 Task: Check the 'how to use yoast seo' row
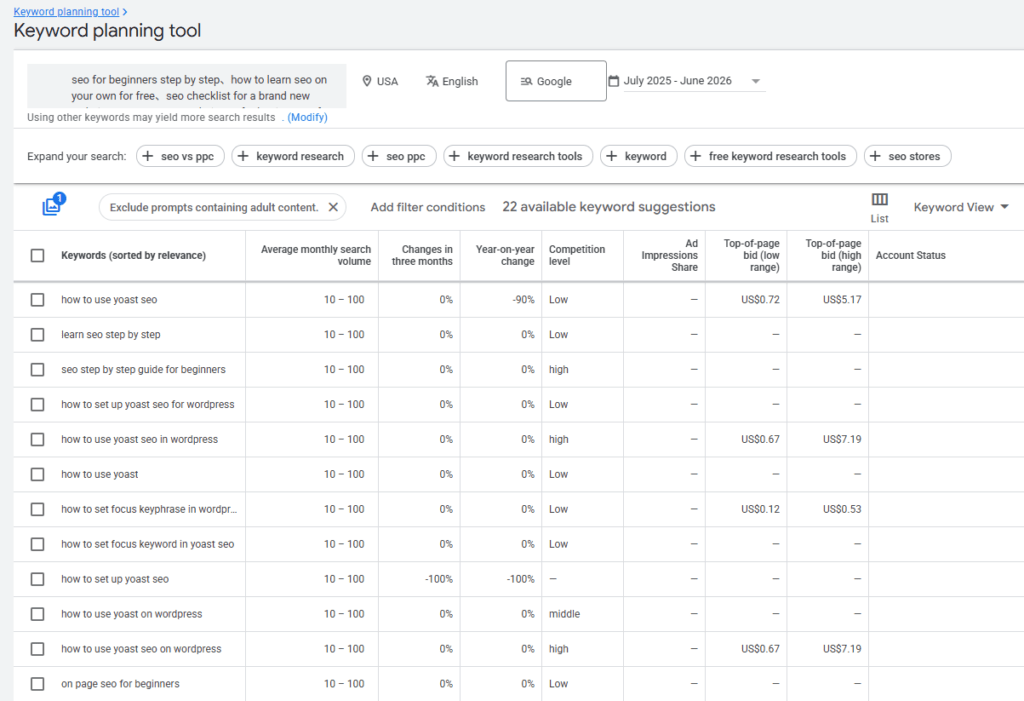[x=38, y=300]
